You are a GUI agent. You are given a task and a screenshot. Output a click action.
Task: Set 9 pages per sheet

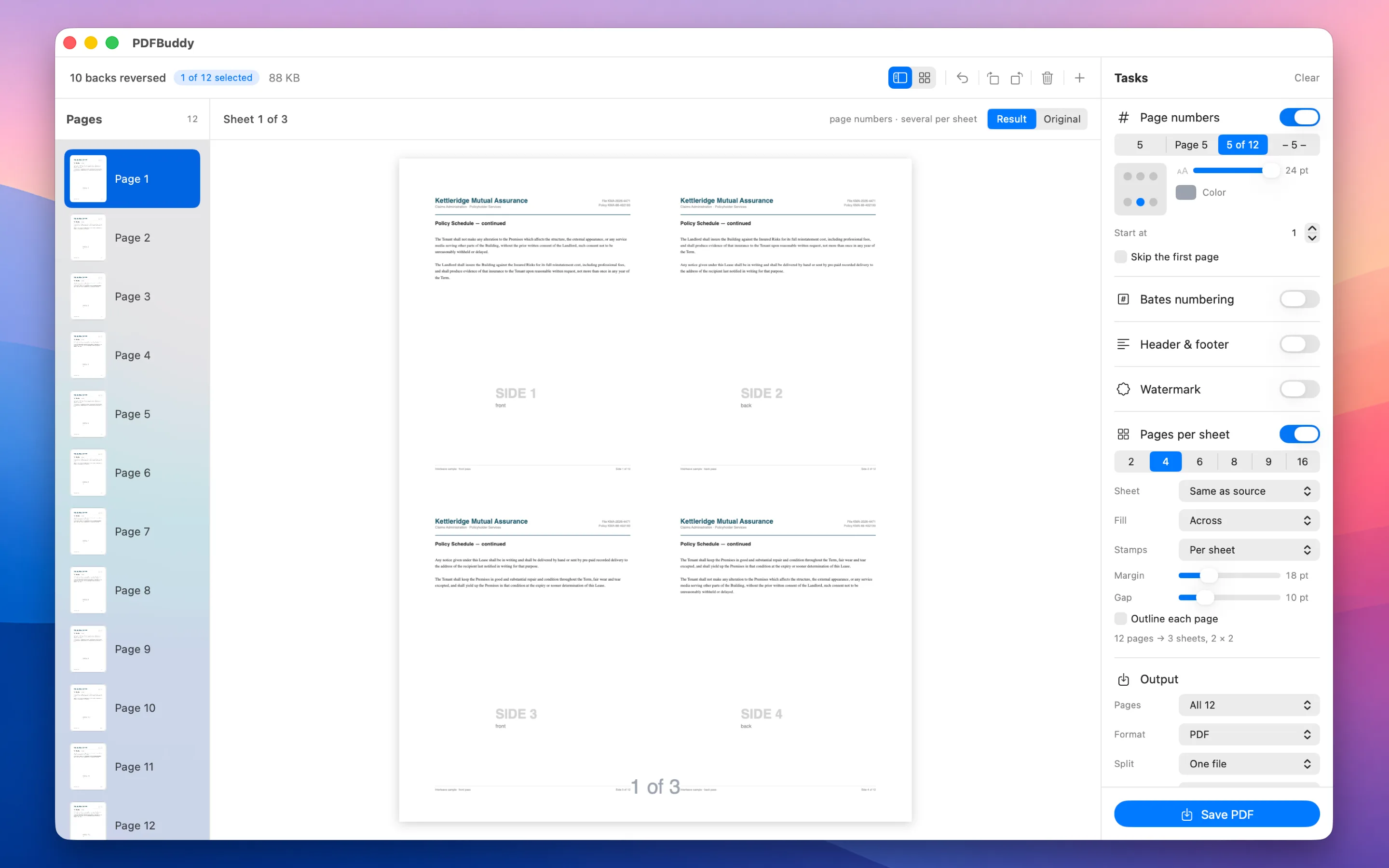pyautogui.click(x=1268, y=462)
